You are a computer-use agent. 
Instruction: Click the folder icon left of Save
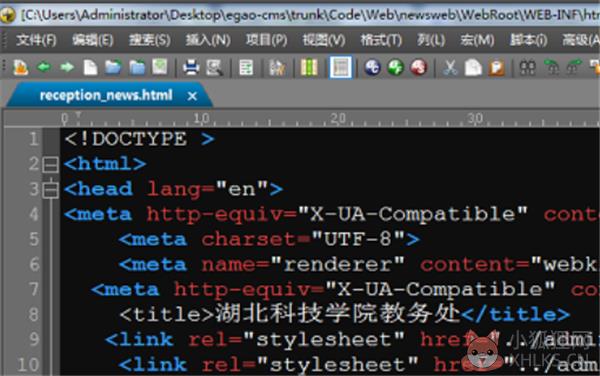point(137,68)
